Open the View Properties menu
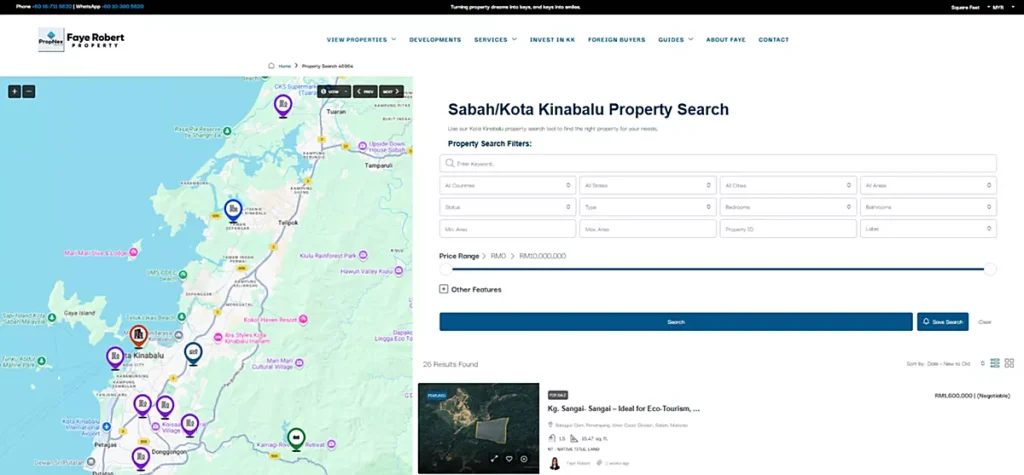The image size is (1024, 475). (x=361, y=39)
